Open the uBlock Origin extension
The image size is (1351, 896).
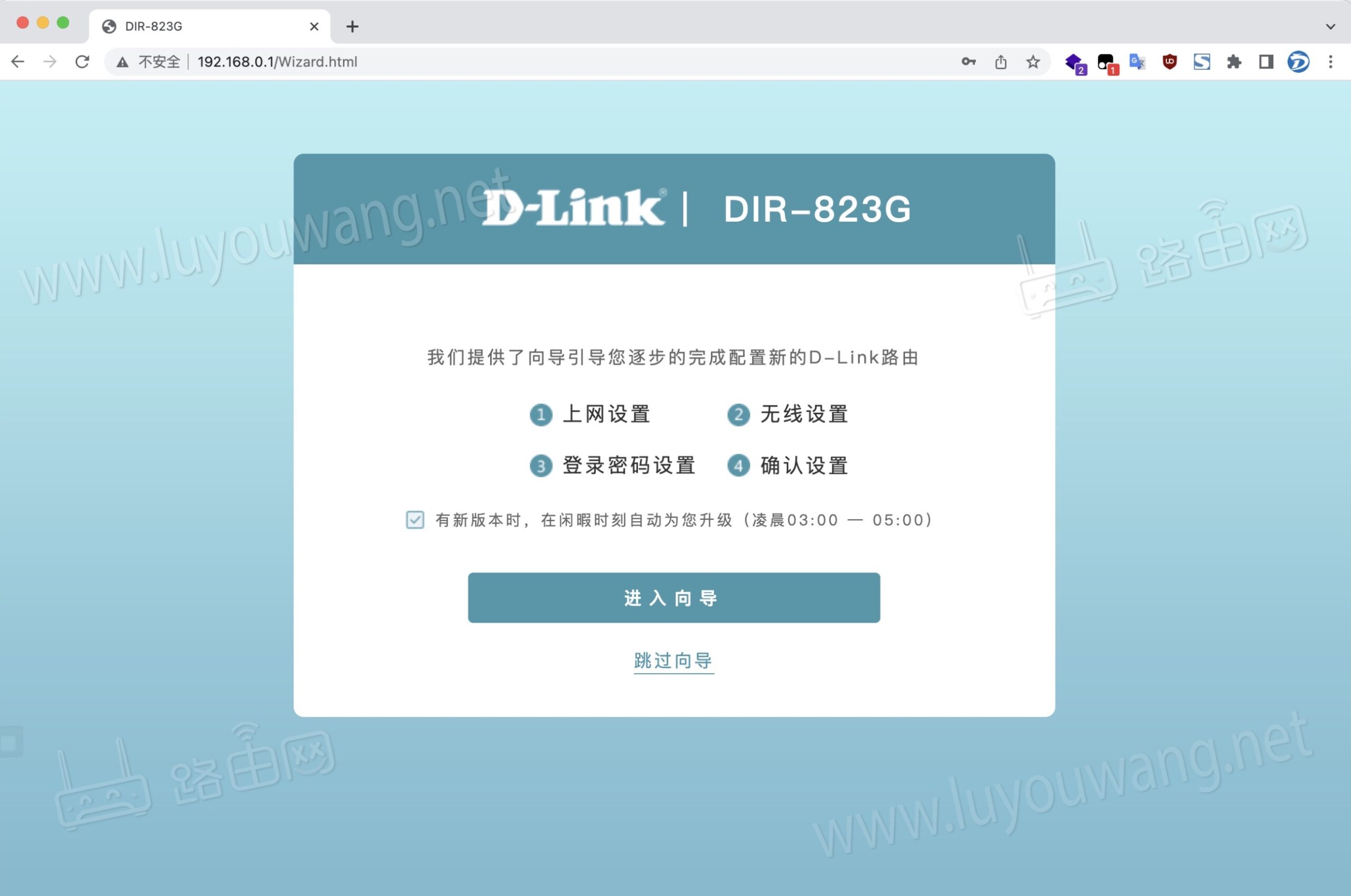click(1169, 62)
